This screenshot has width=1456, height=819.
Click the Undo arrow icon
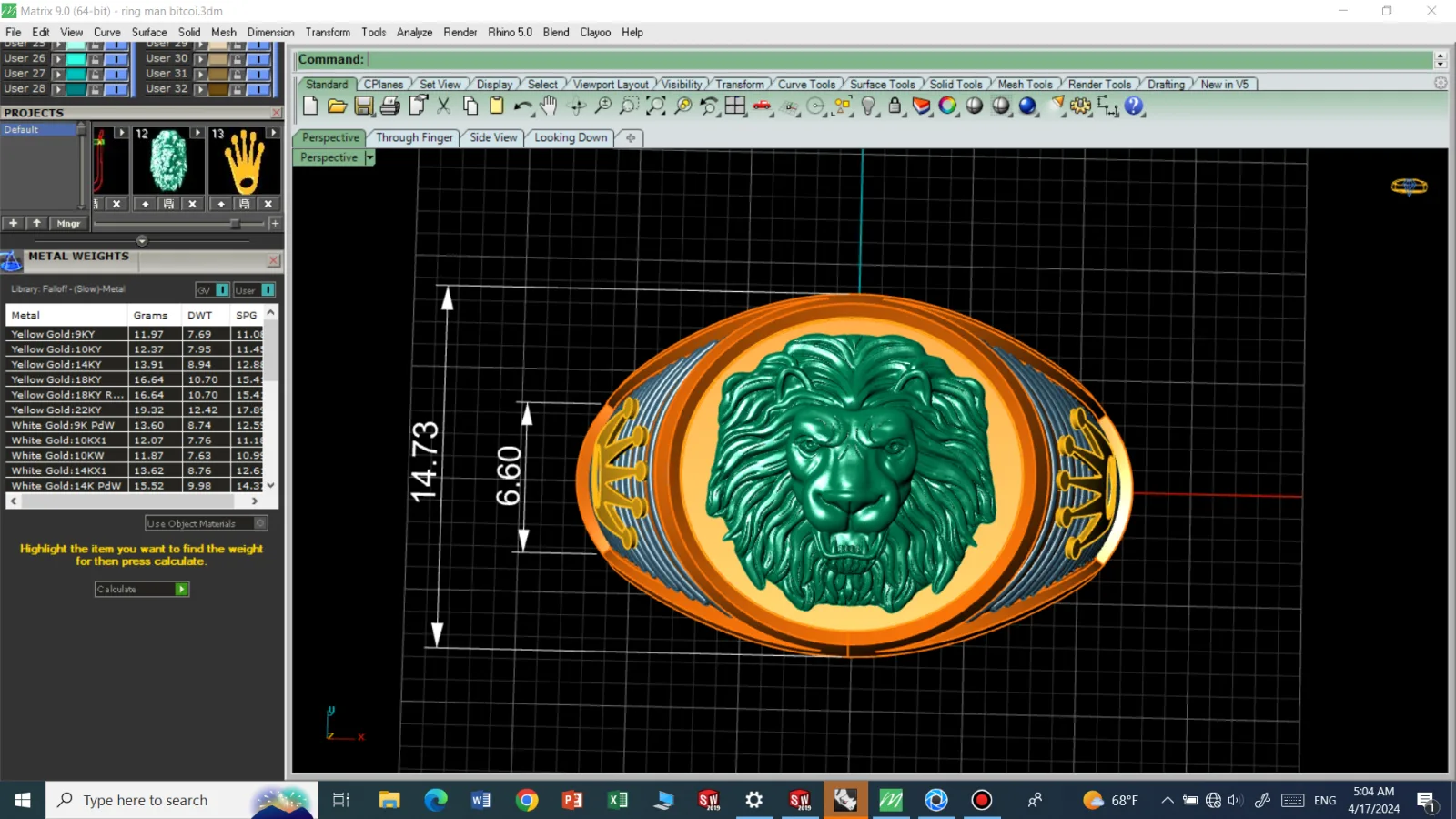click(x=522, y=106)
